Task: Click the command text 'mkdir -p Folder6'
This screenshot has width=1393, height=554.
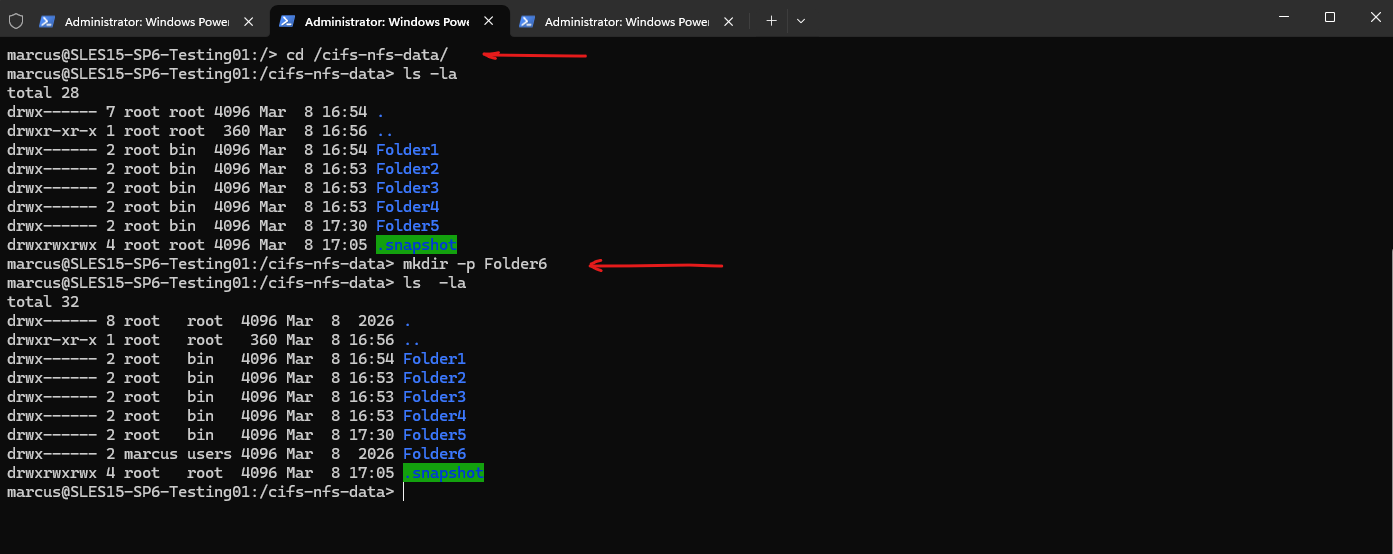Action: click(476, 264)
